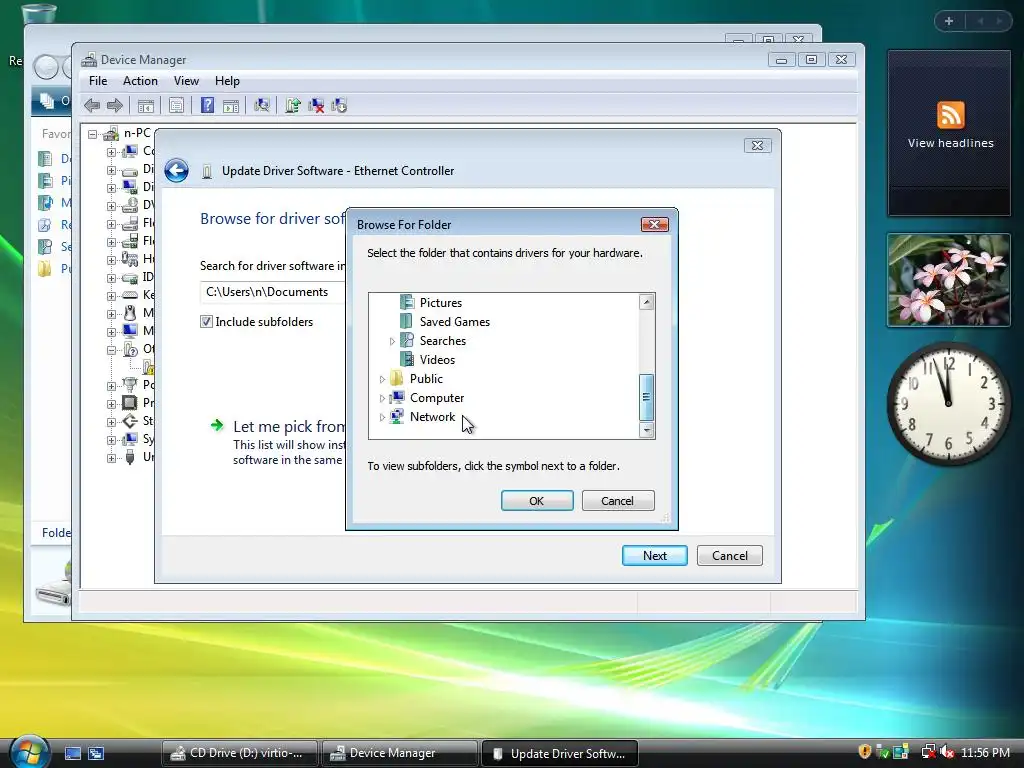The height and width of the screenshot is (768, 1024).
Task: Open the View menu in Device Manager
Action: point(186,81)
